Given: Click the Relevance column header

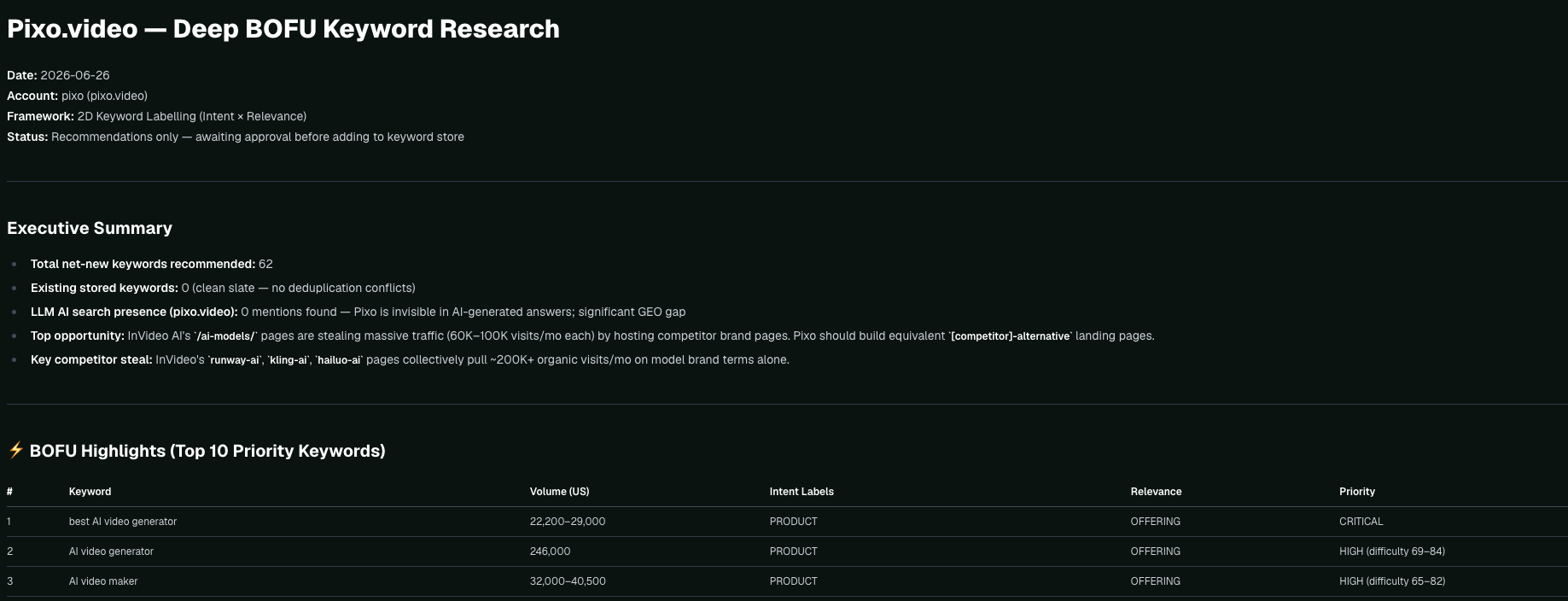Looking at the screenshot, I should (x=1156, y=492).
